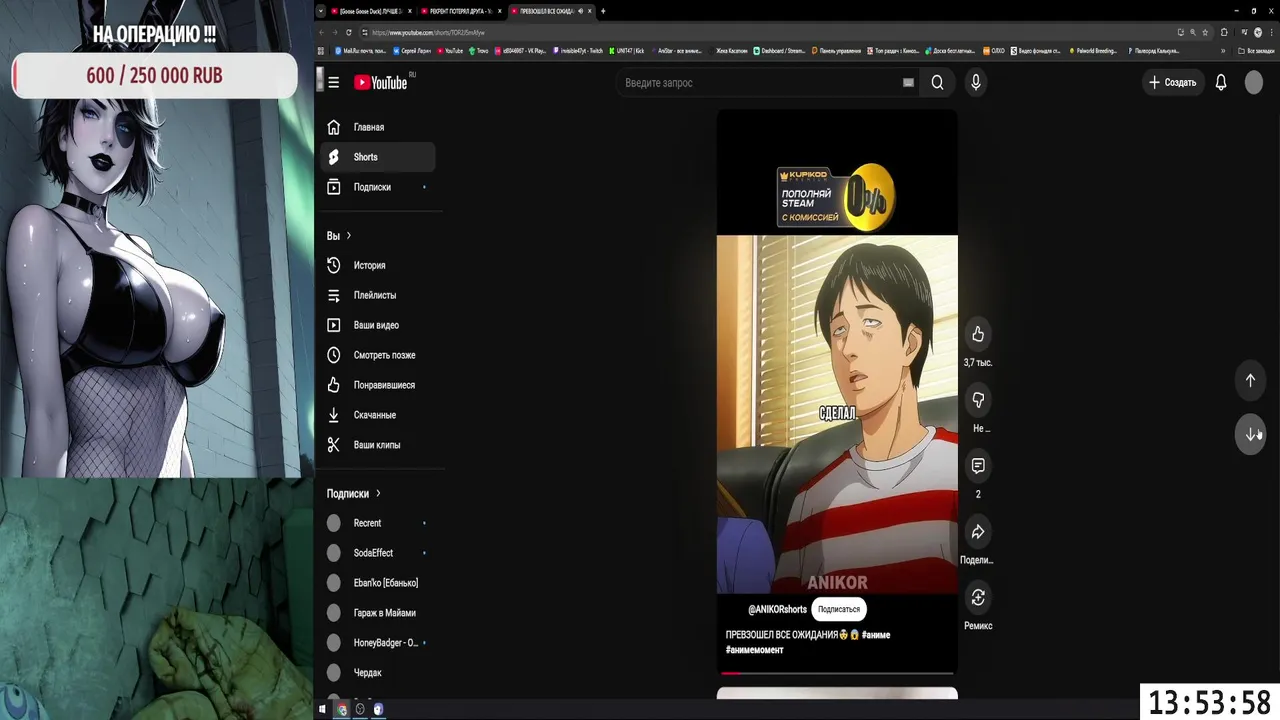Open Скачанные downloads
The height and width of the screenshot is (720, 1280).
378,415
